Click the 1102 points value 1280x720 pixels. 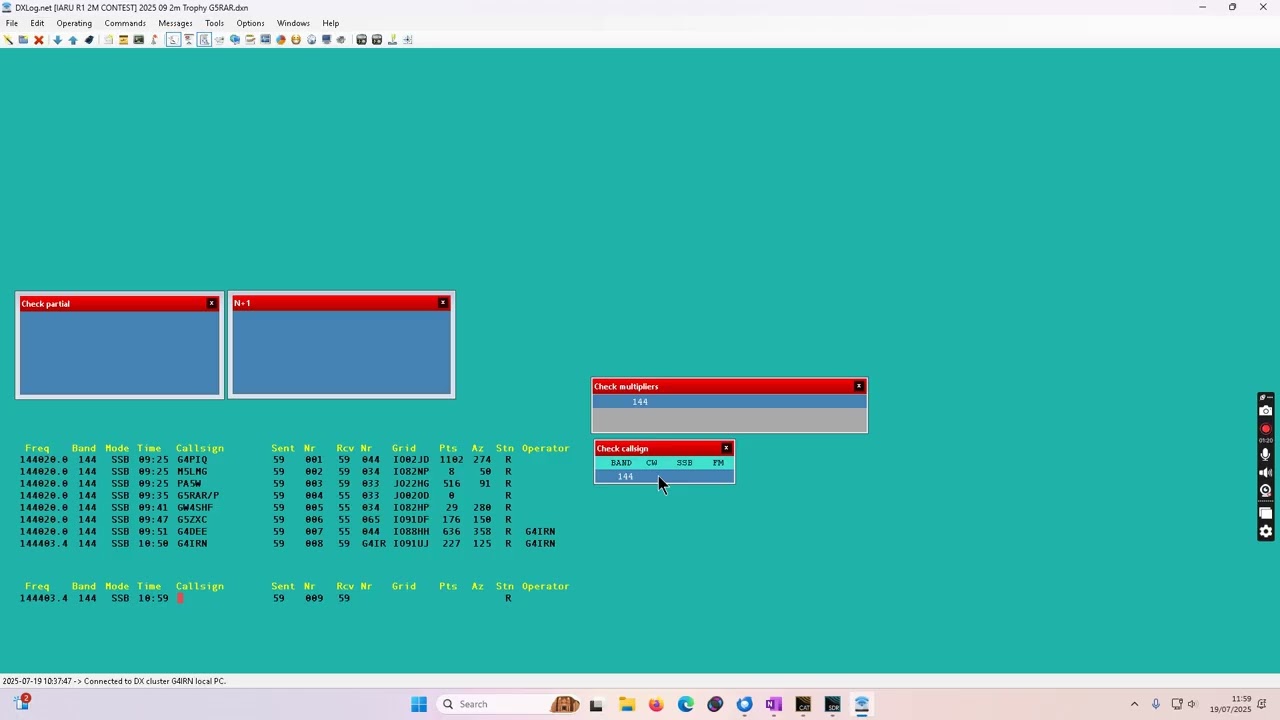coord(451,460)
